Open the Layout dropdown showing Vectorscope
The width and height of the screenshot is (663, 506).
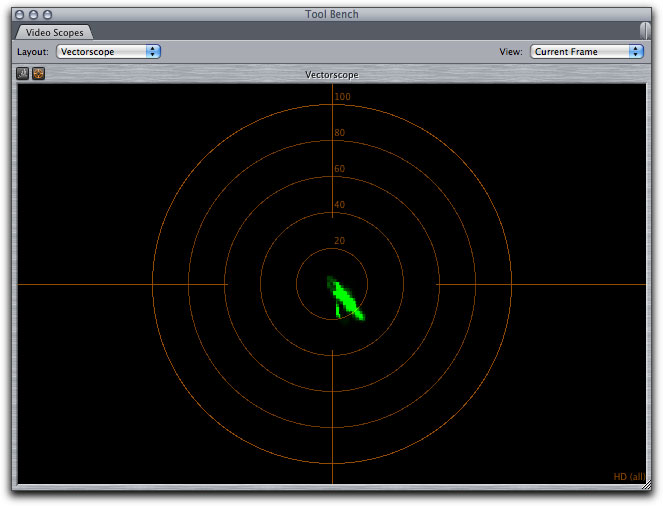(109, 52)
